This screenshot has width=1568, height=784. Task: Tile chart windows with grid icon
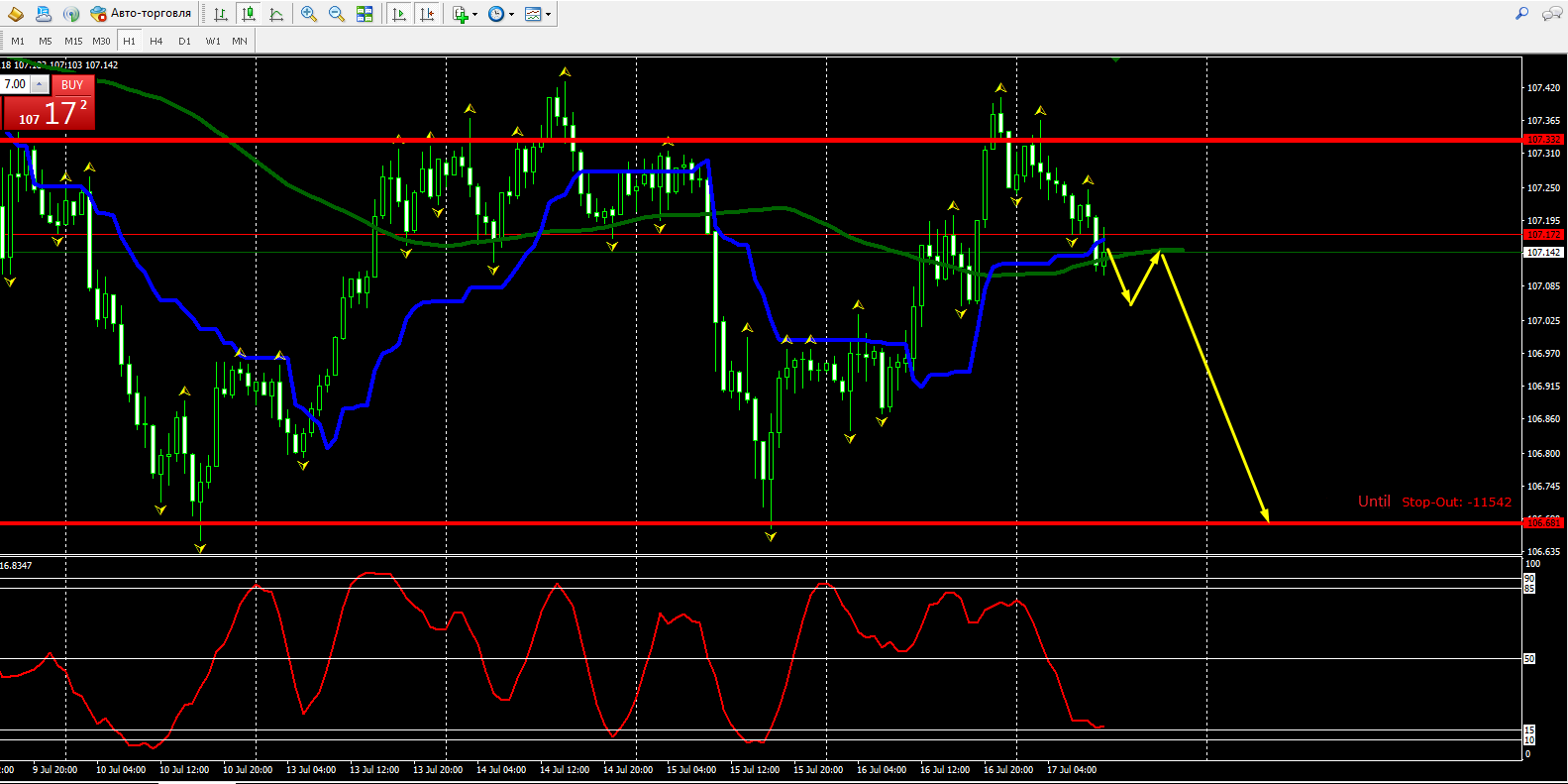tap(365, 14)
